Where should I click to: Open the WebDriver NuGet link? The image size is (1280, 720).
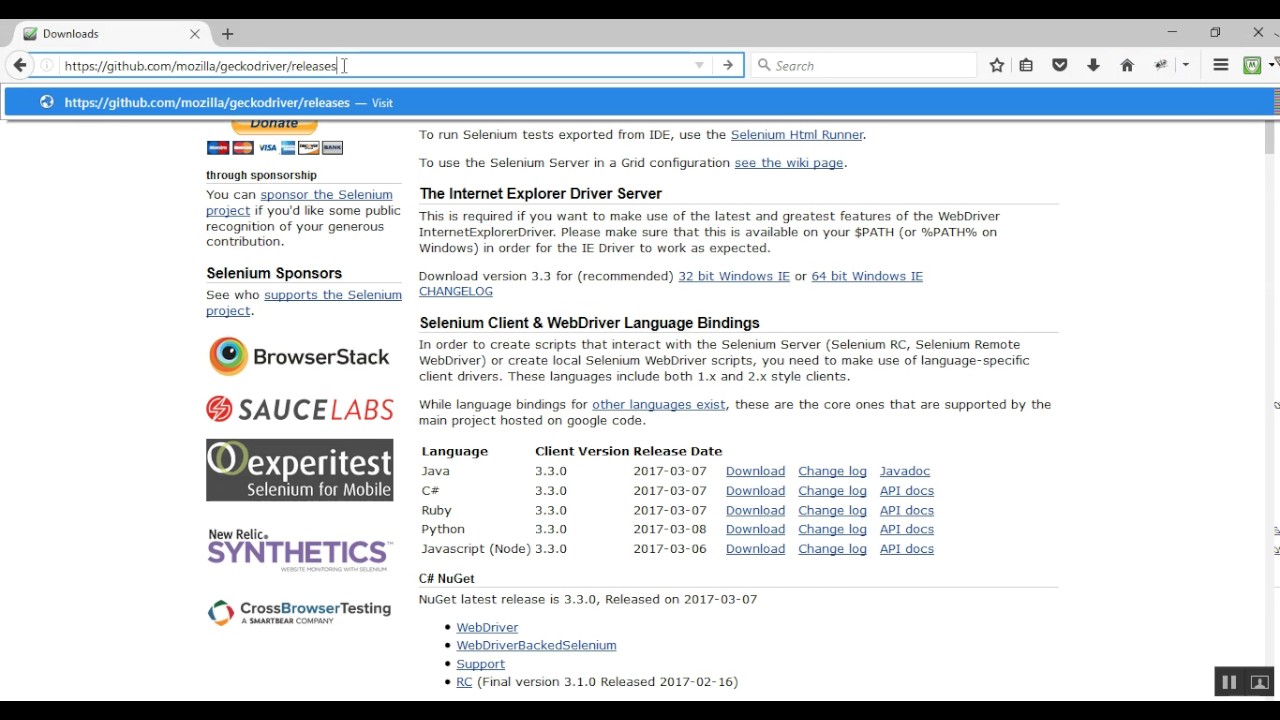pyautogui.click(x=487, y=627)
